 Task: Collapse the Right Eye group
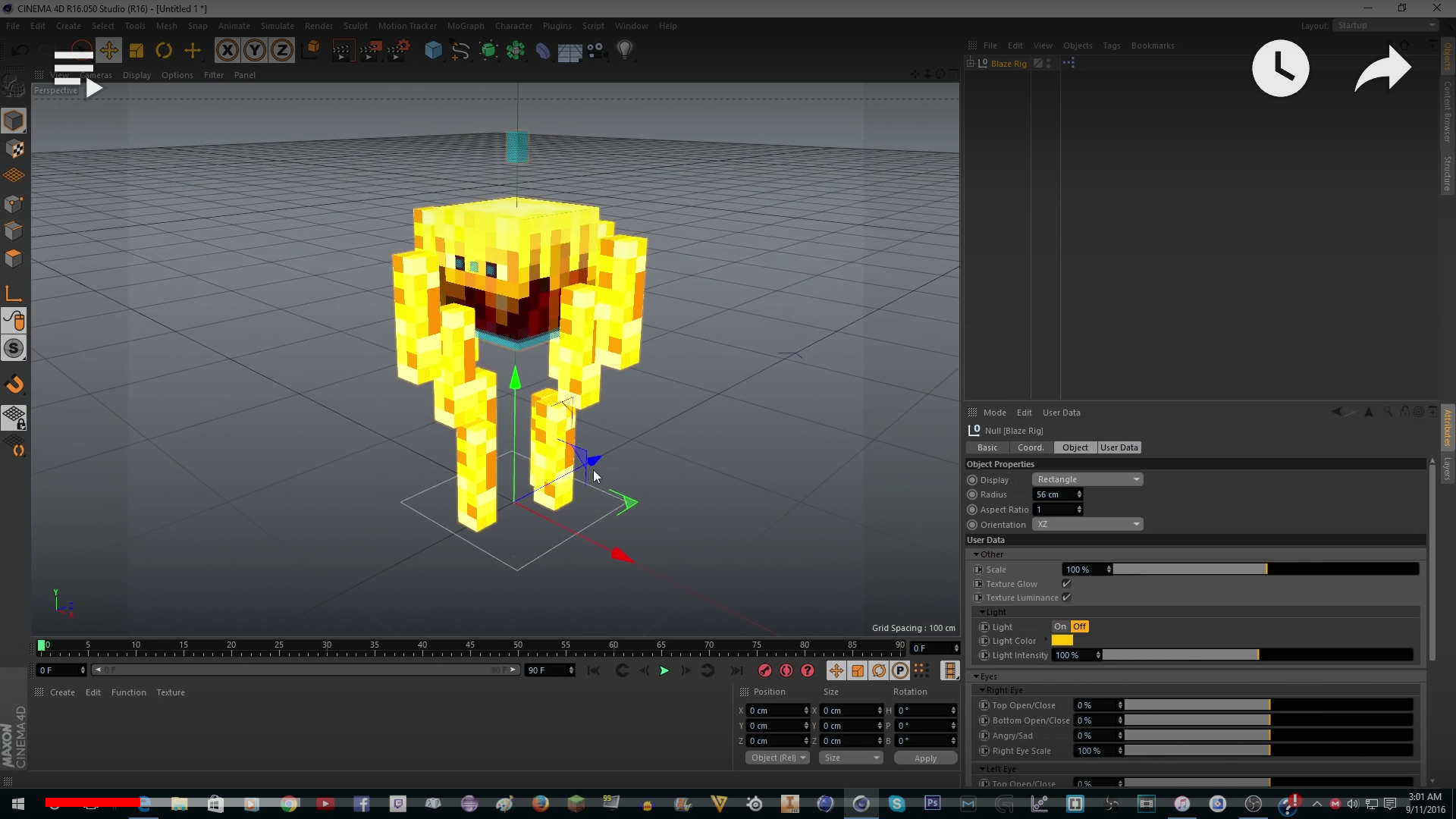982,690
